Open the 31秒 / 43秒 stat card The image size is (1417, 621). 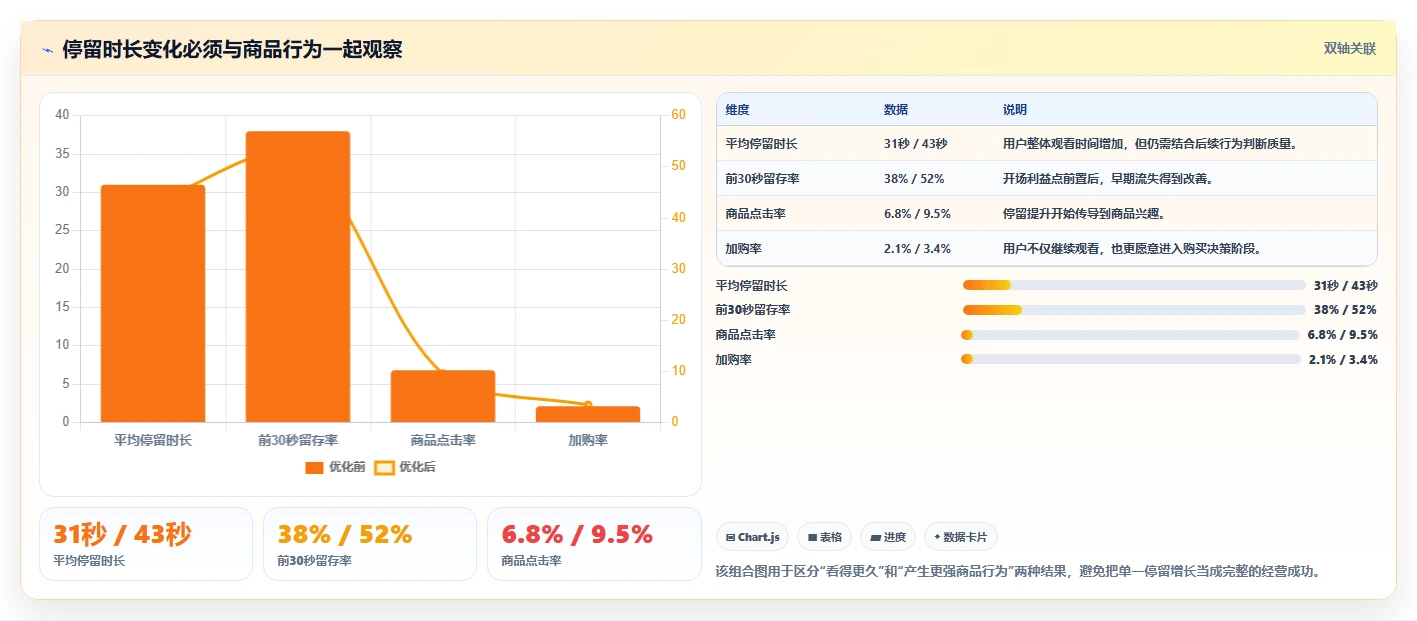tap(146, 544)
